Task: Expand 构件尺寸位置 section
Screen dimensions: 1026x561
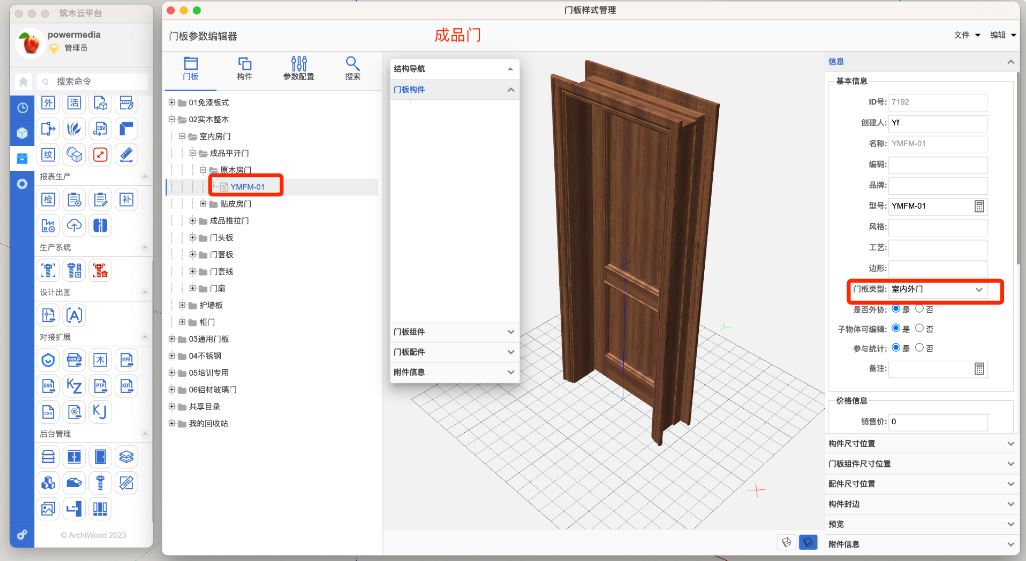Action: 922,444
